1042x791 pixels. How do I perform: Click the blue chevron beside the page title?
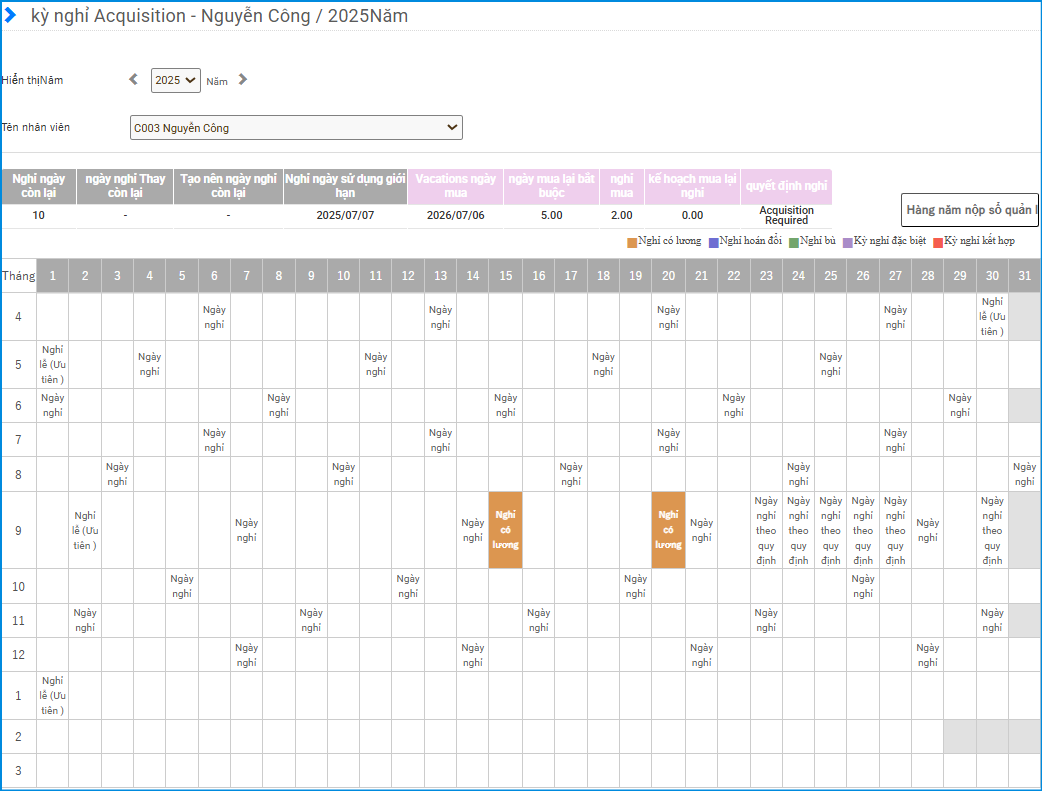[10, 15]
